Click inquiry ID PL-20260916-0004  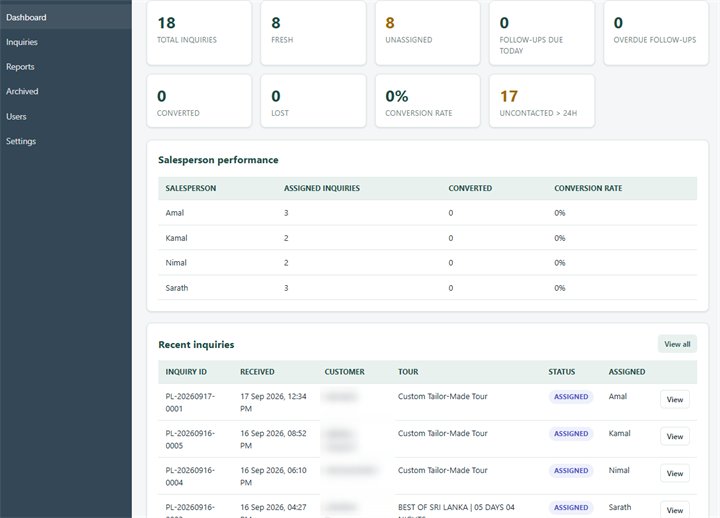pyautogui.click(x=190, y=476)
